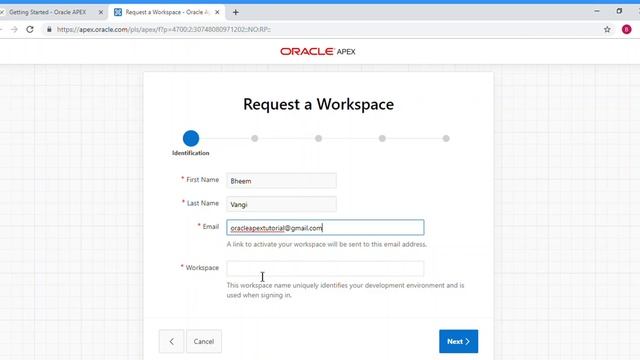Open the user profile avatar
The image size is (640, 360).
[627, 29]
